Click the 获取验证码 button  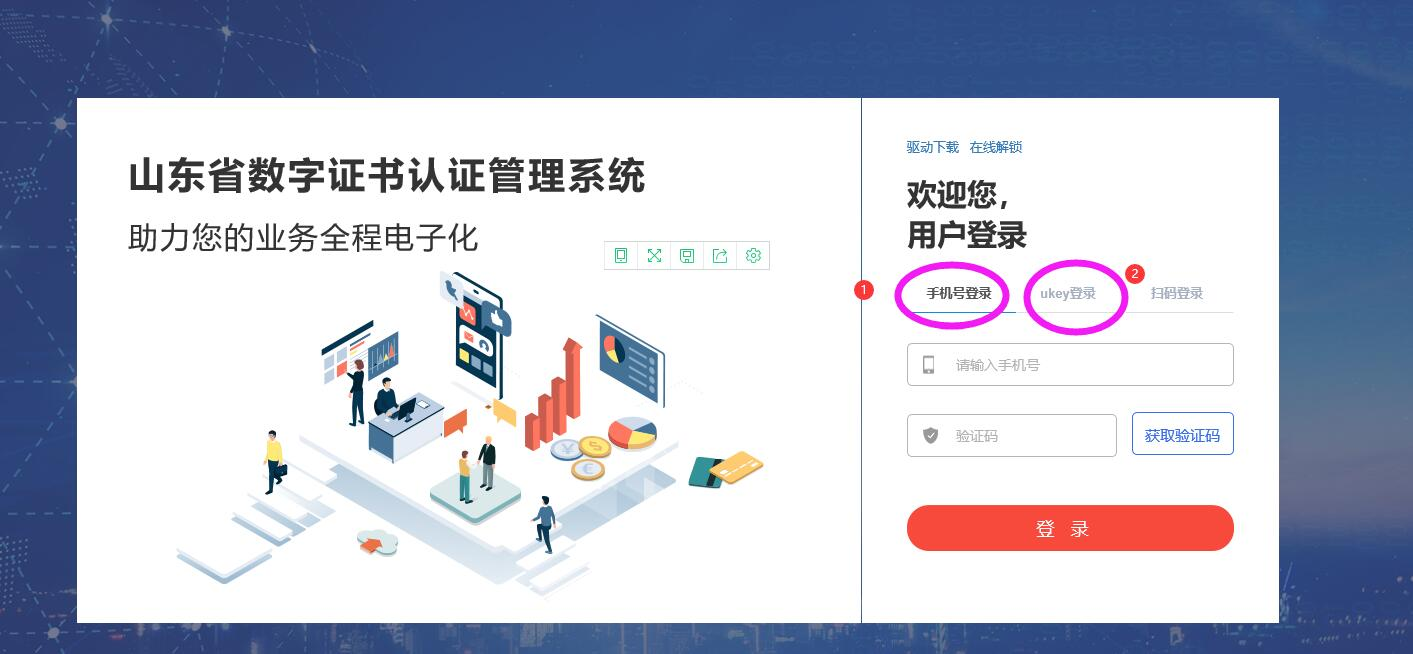1183,434
